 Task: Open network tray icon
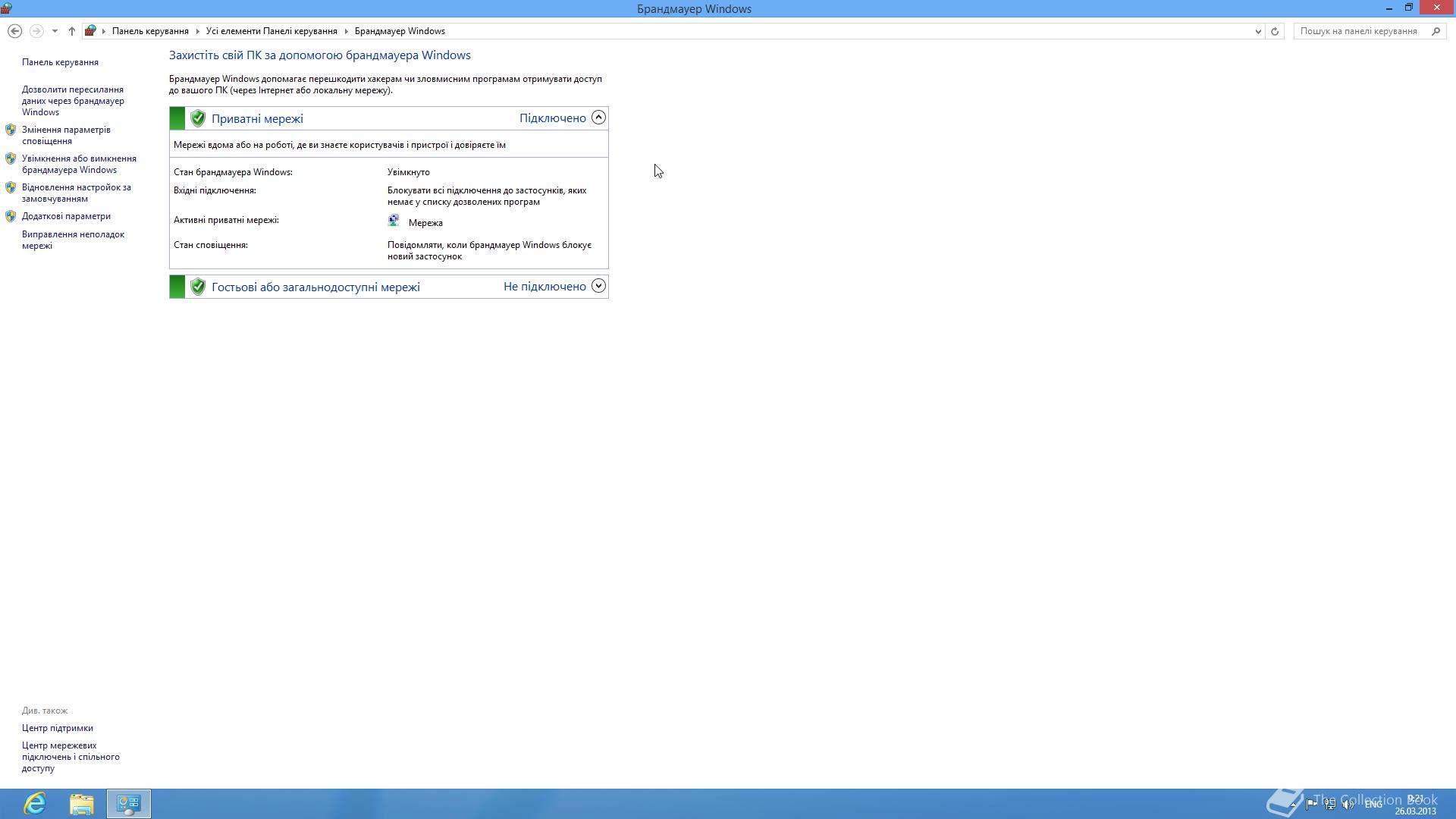pos(1330,805)
